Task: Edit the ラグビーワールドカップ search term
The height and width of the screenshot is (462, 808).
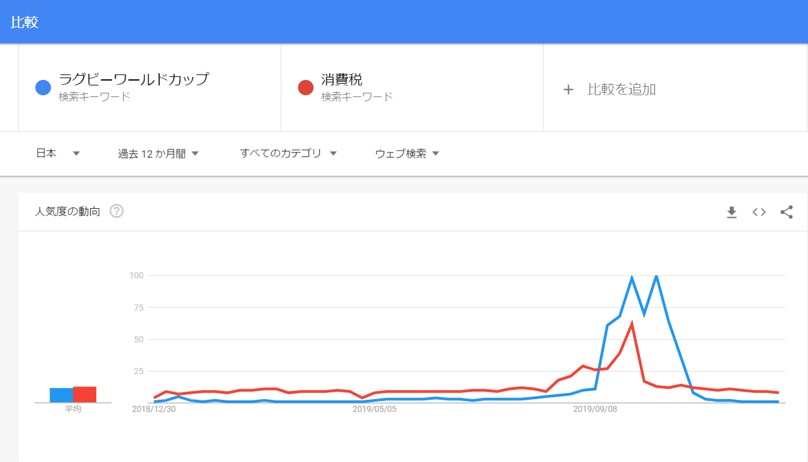Action: (x=134, y=79)
